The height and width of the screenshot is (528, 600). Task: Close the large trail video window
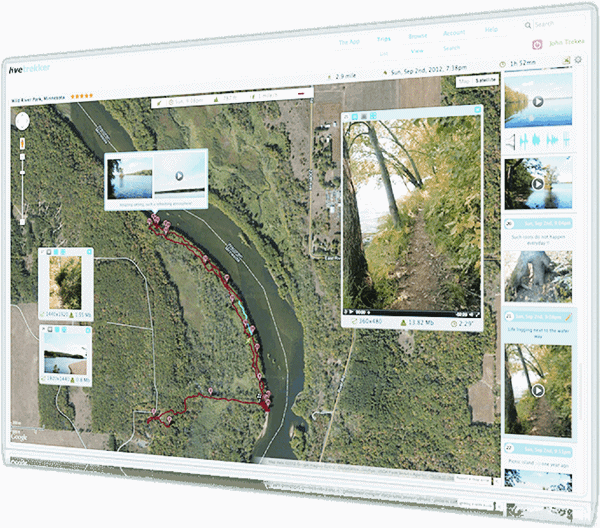point(477,110)
